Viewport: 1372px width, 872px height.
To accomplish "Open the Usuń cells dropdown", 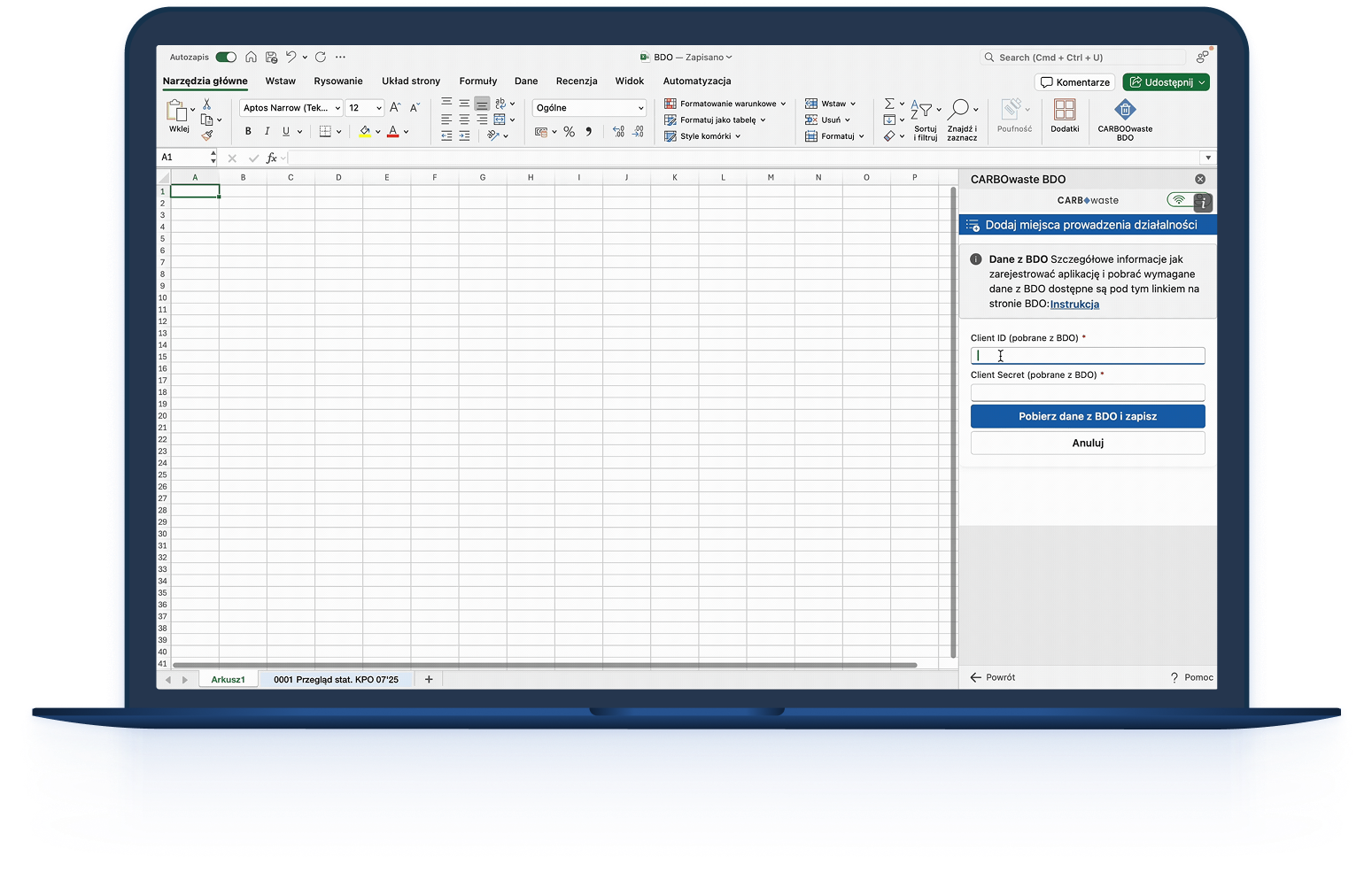I will [827, 120].
